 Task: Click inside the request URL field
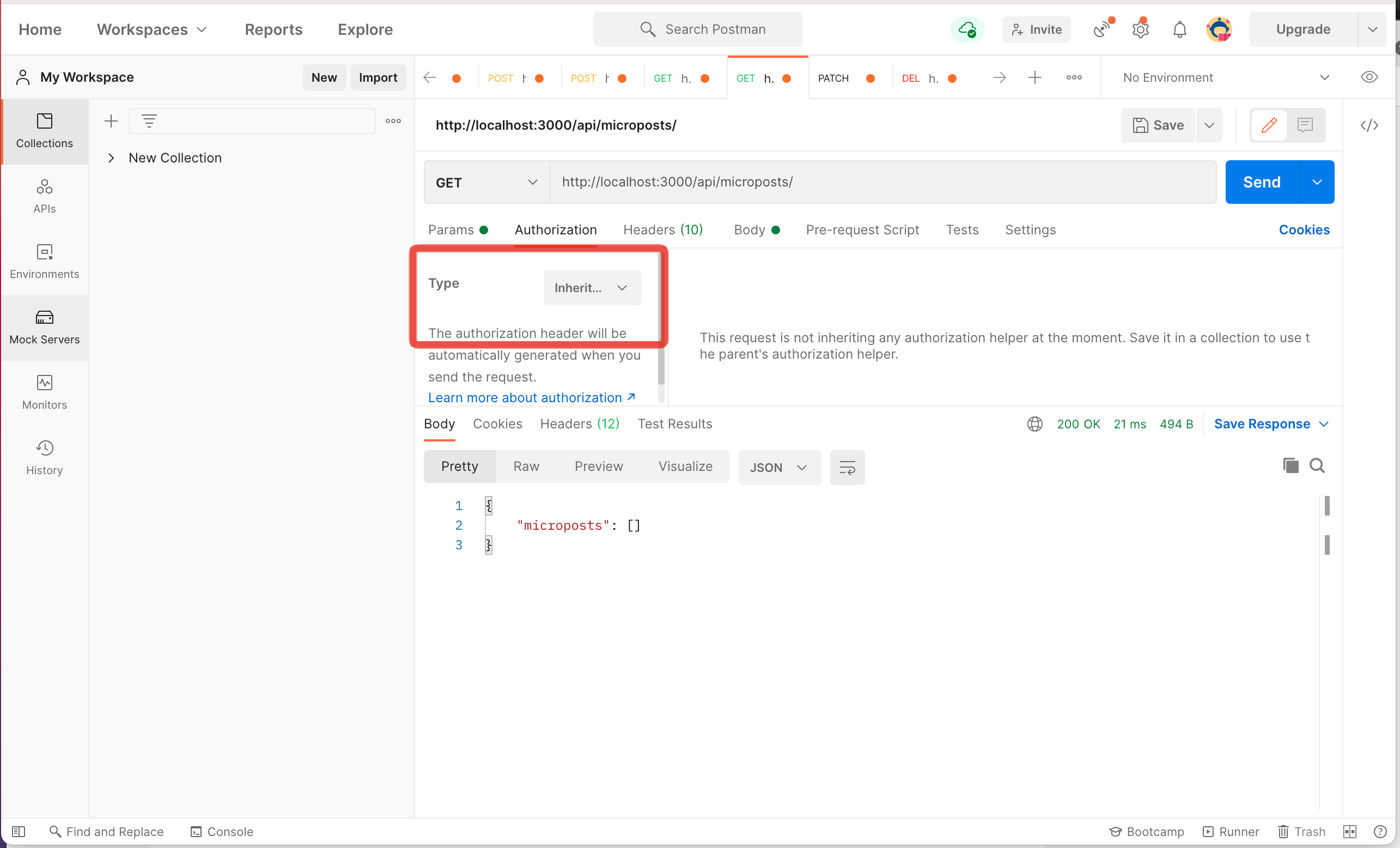pos(795,182)
